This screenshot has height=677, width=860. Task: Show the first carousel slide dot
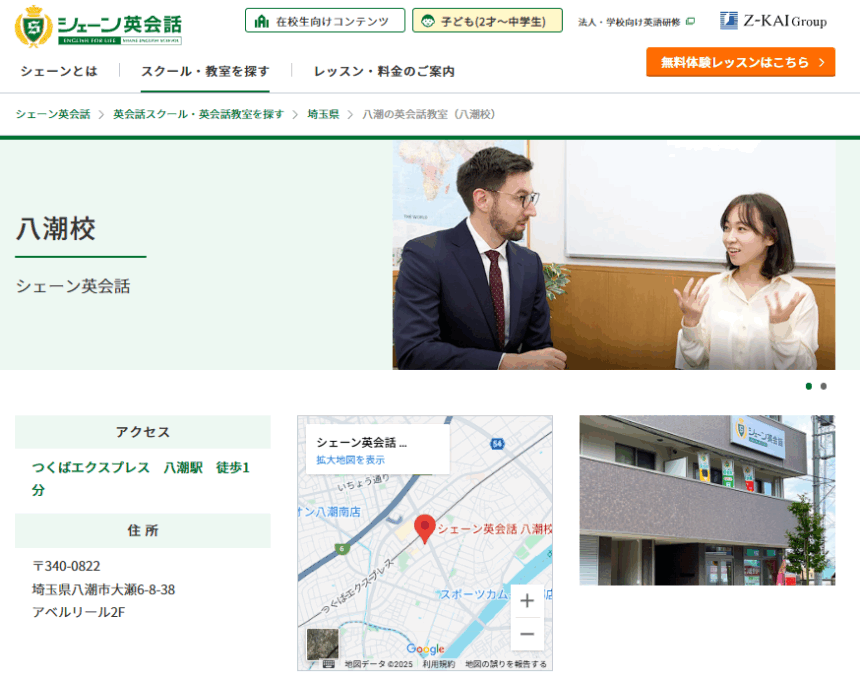808,386
